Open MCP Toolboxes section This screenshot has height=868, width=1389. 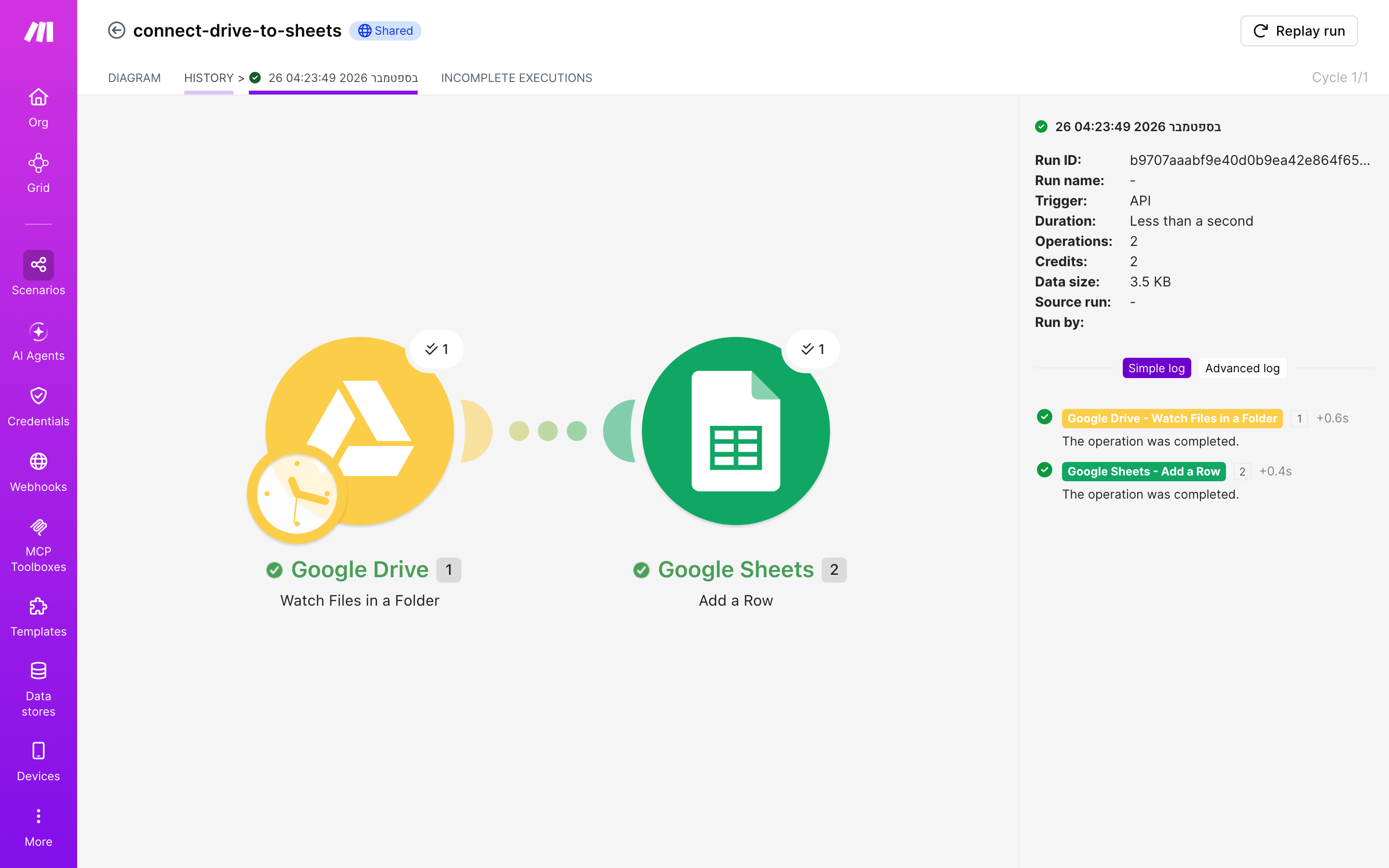pos(39,545)
